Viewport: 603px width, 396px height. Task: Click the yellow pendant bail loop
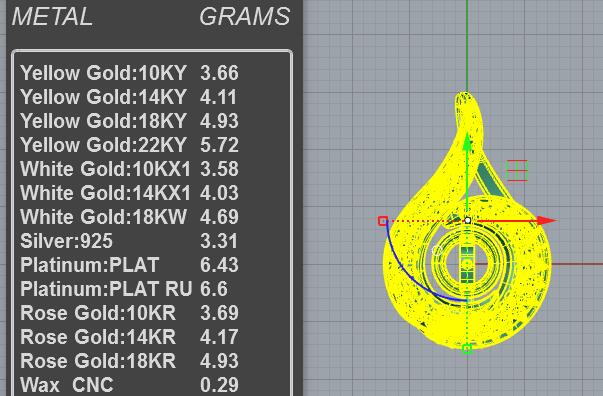coord(468,111)
